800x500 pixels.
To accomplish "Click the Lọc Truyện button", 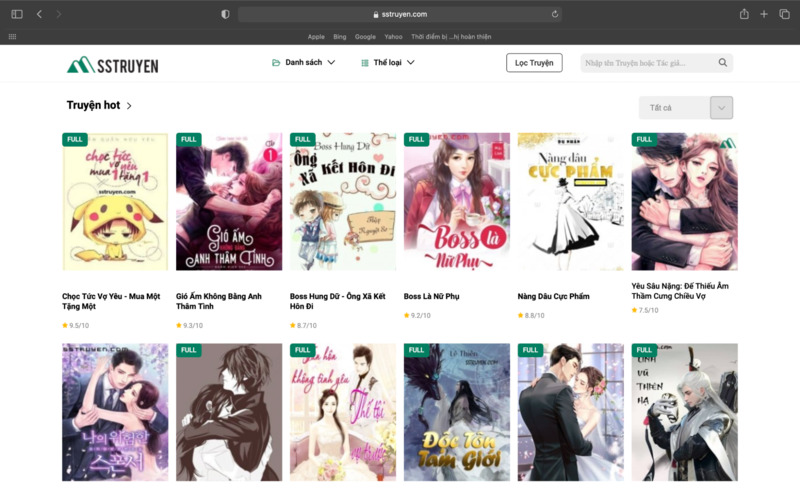I will point(534,63).
